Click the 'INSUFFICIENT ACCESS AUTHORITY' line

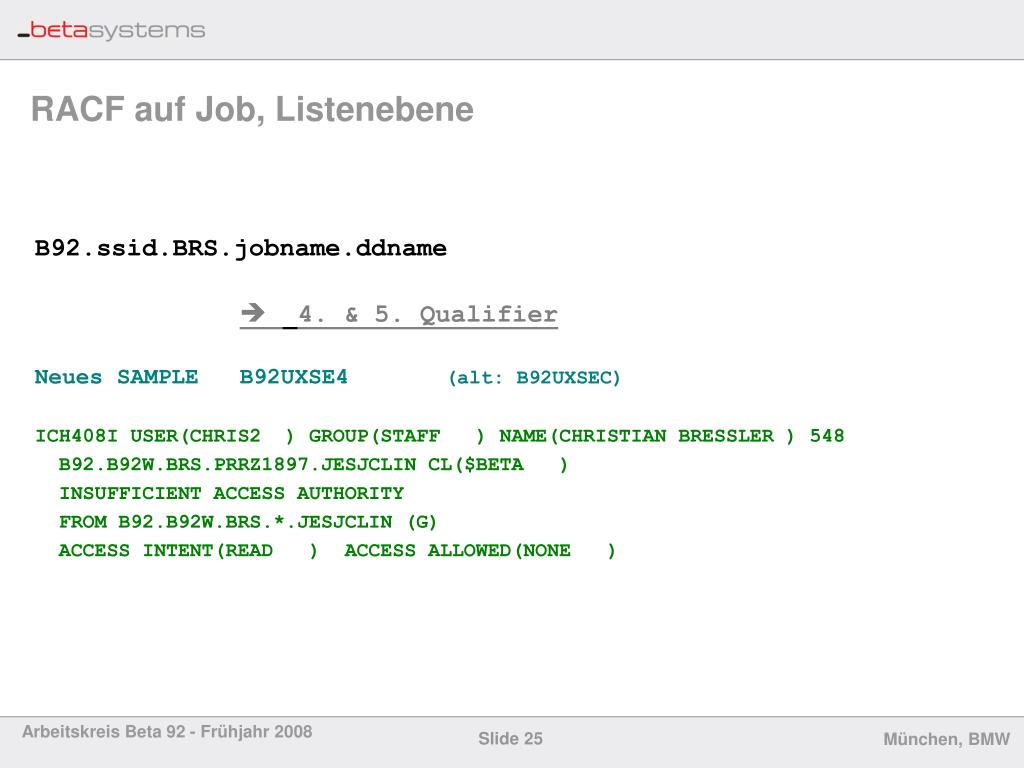click(x=232, y=493)
